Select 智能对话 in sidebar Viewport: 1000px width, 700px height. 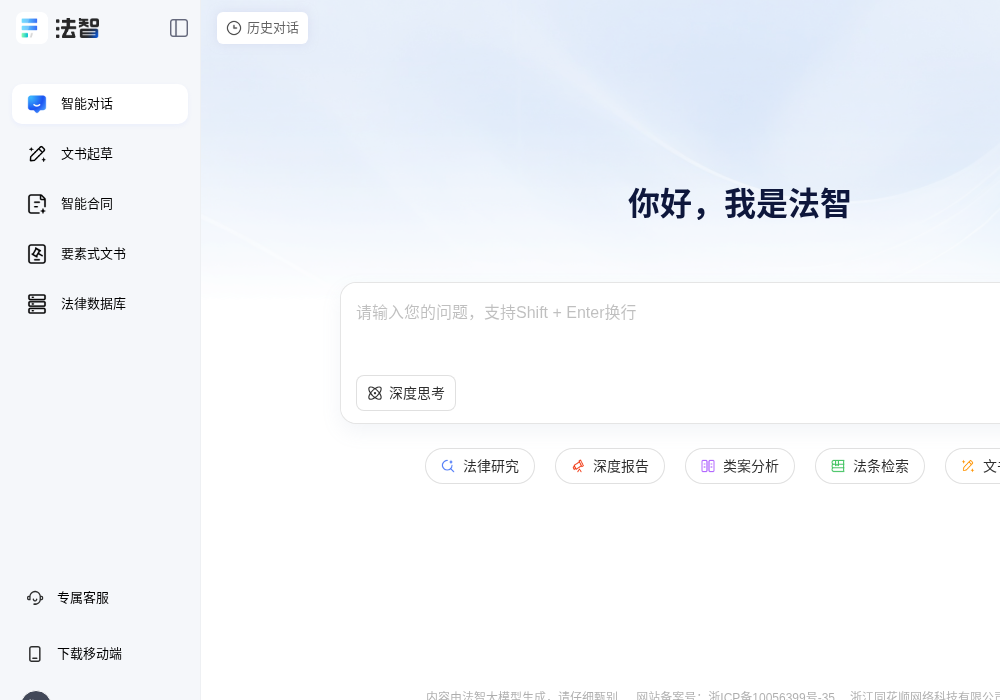point(99,104)
